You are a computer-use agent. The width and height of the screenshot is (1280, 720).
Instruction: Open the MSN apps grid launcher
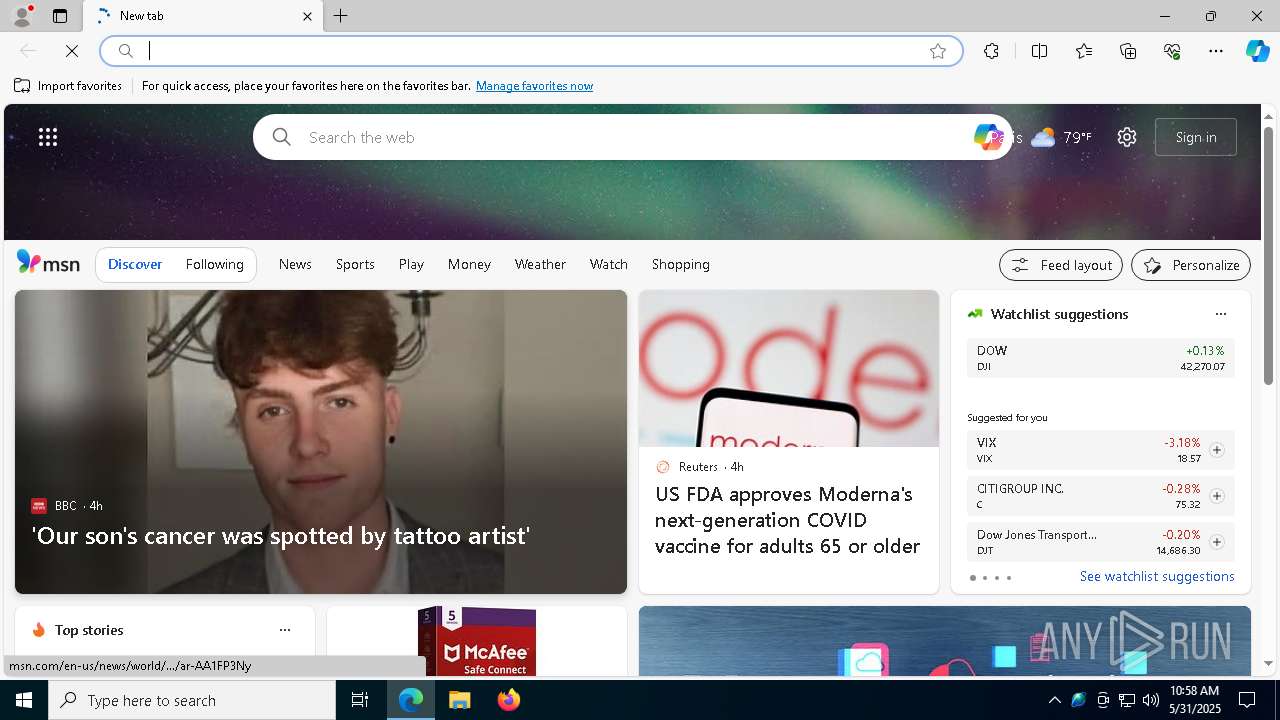coord(48,137)
